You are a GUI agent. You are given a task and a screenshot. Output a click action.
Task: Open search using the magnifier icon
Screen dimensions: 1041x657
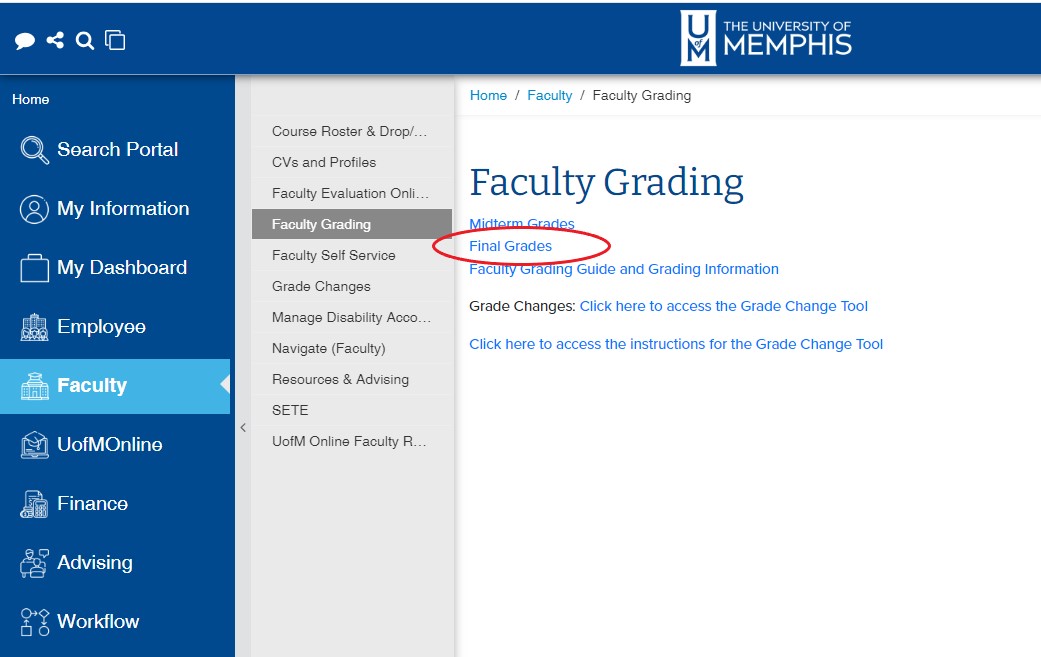pyautogui.click(x=84, y=40)
